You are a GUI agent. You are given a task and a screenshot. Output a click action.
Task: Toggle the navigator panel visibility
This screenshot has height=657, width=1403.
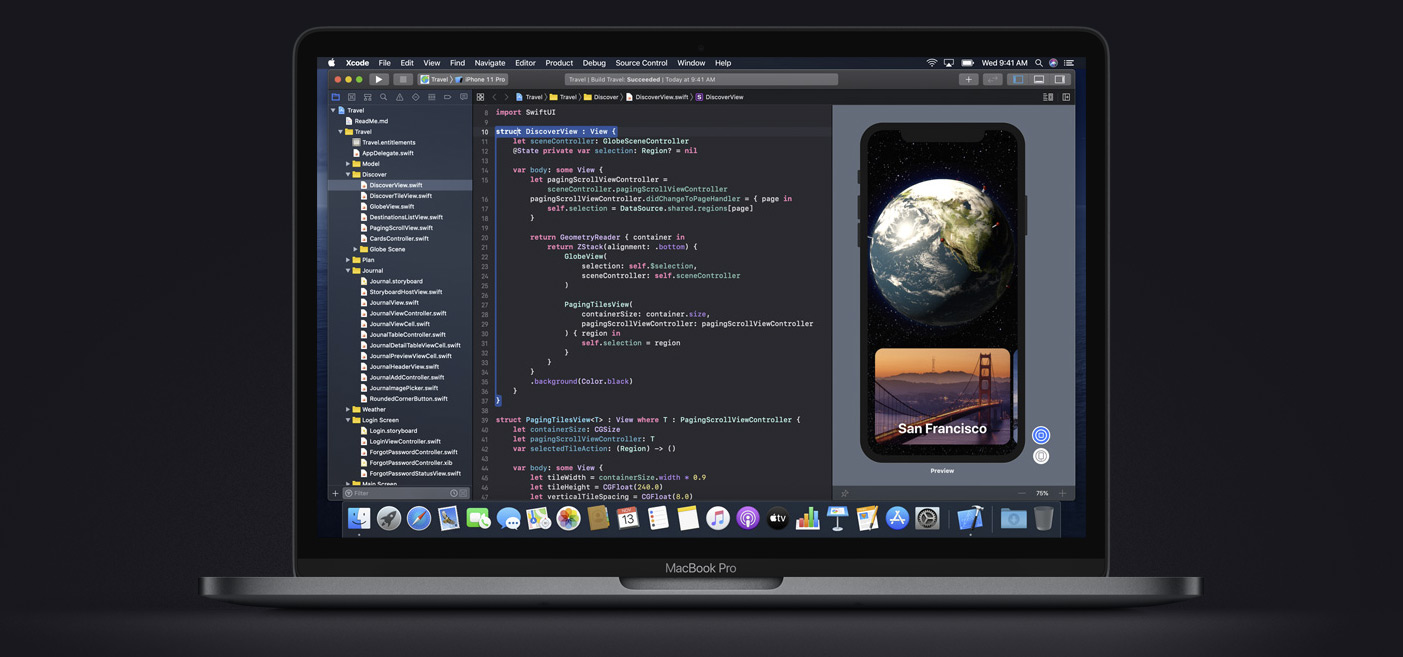pos(1018,79)
